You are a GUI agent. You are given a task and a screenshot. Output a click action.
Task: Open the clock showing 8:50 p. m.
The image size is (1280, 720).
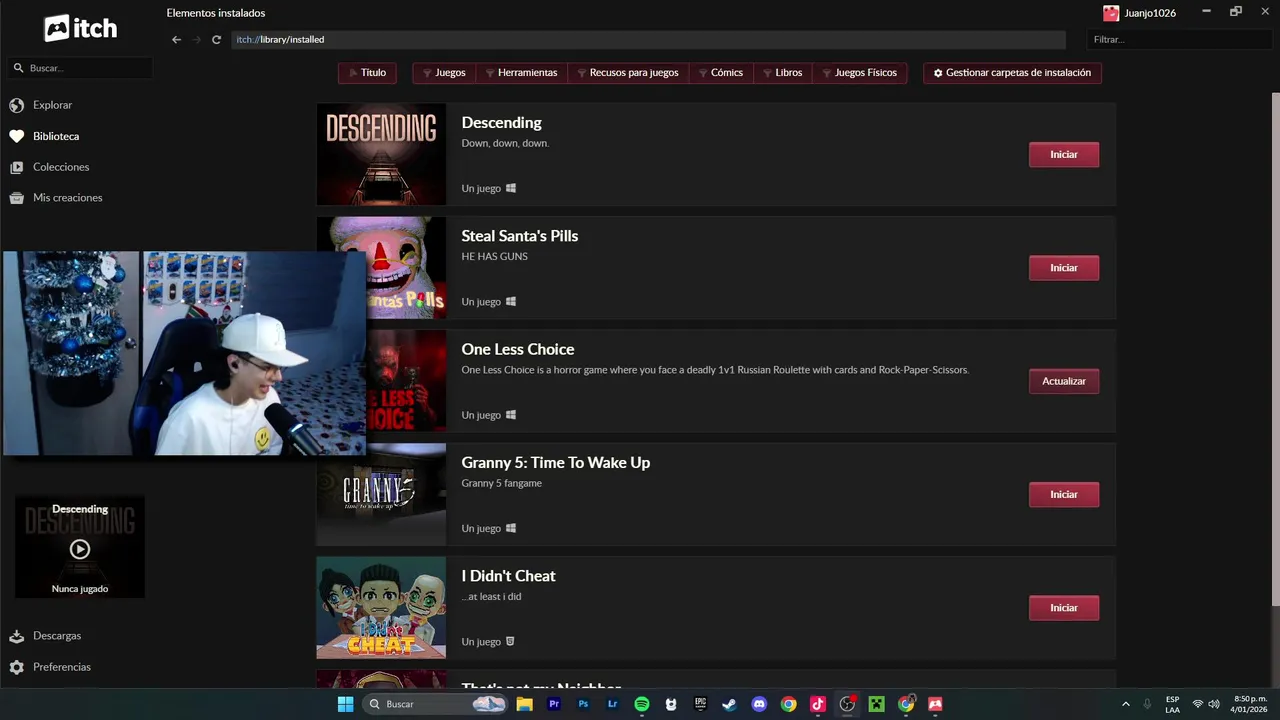coord(1250,704)
